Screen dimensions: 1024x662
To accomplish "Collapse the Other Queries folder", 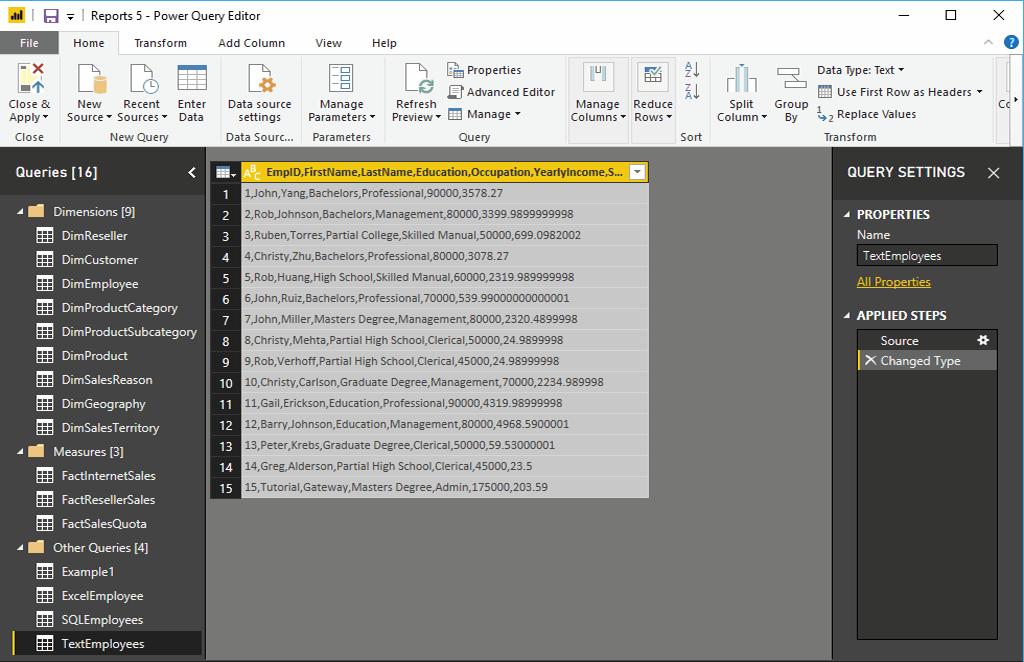I will click(20, 548).
